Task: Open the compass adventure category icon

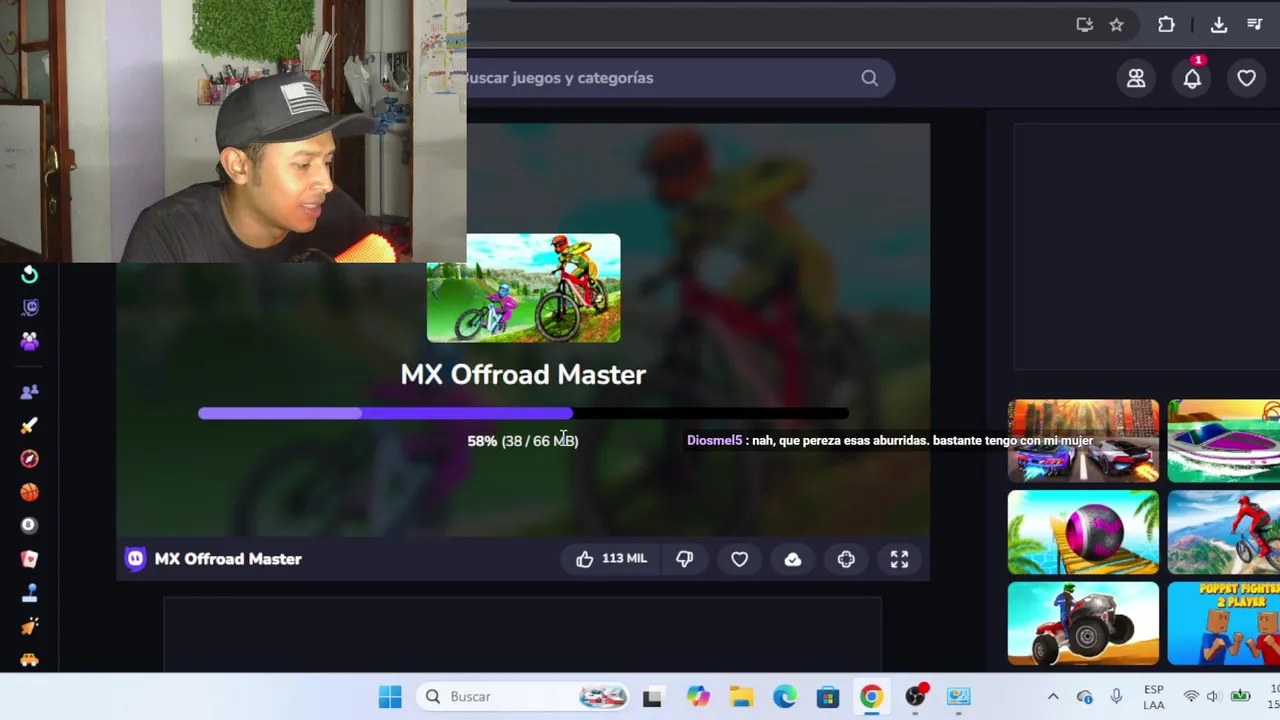Action: click(29, 459)
